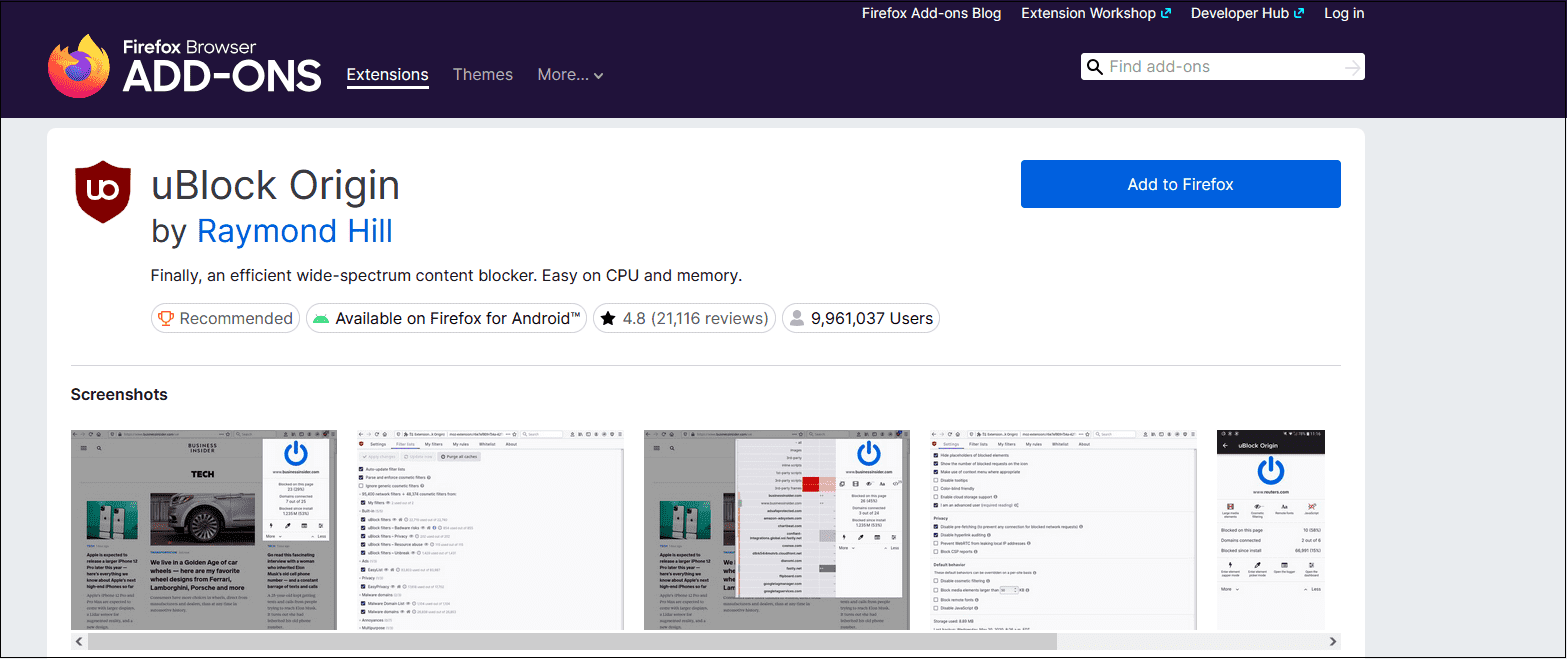Click the Log in link
The width and height of the screenshot is (1567, 659).
coord(1343,13)
